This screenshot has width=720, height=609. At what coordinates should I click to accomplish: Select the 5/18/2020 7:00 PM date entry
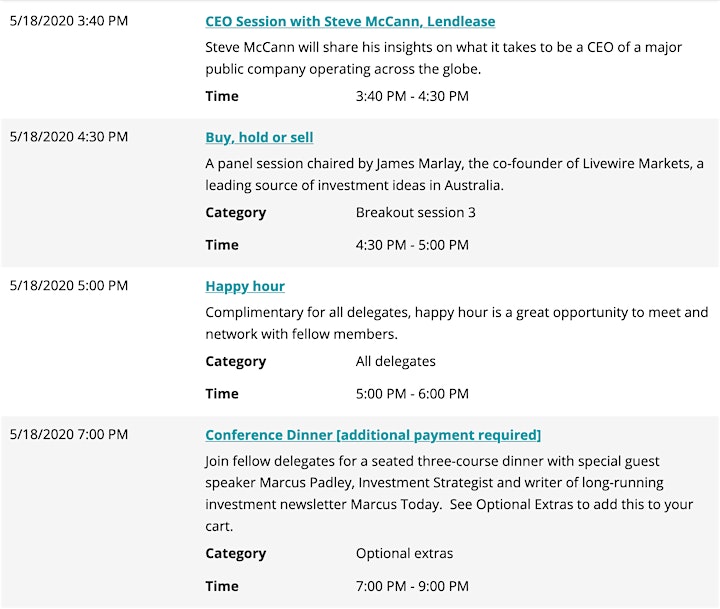[x=69, y=434]
